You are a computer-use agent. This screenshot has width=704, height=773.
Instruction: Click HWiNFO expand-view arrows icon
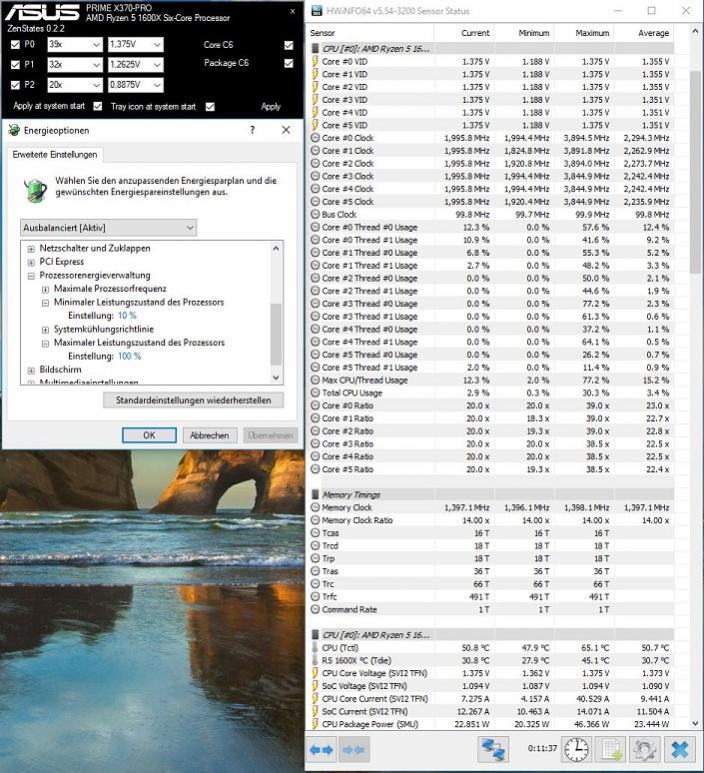tap(321, 750)
